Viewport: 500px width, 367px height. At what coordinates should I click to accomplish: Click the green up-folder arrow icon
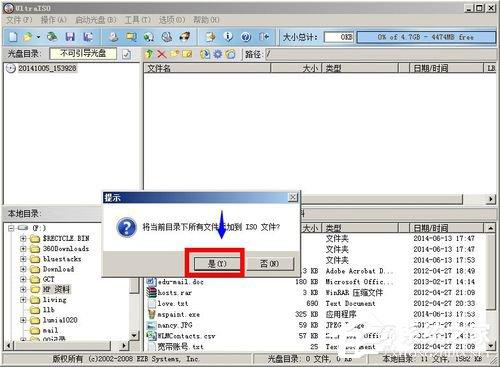click(x=149, y=54)
